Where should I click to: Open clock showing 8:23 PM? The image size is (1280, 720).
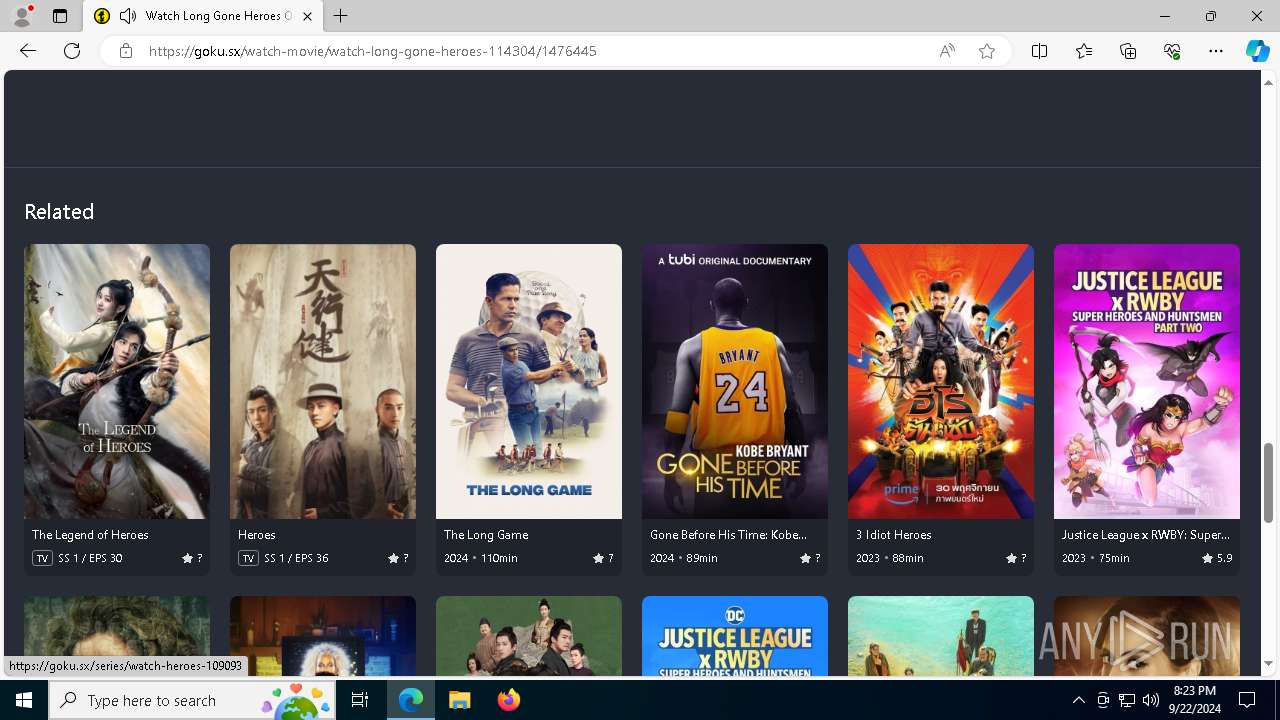tap(1195, 700)
